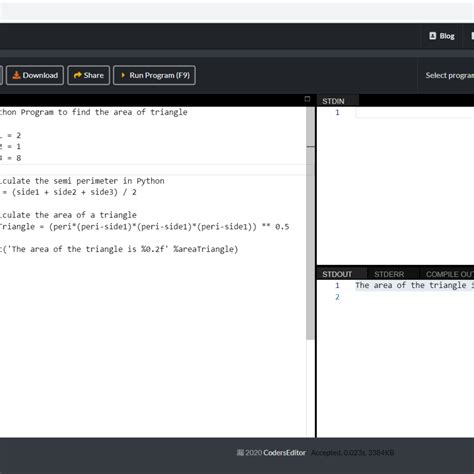
Task: Click the print line with '%0.2f'
Action: (119, 249)
